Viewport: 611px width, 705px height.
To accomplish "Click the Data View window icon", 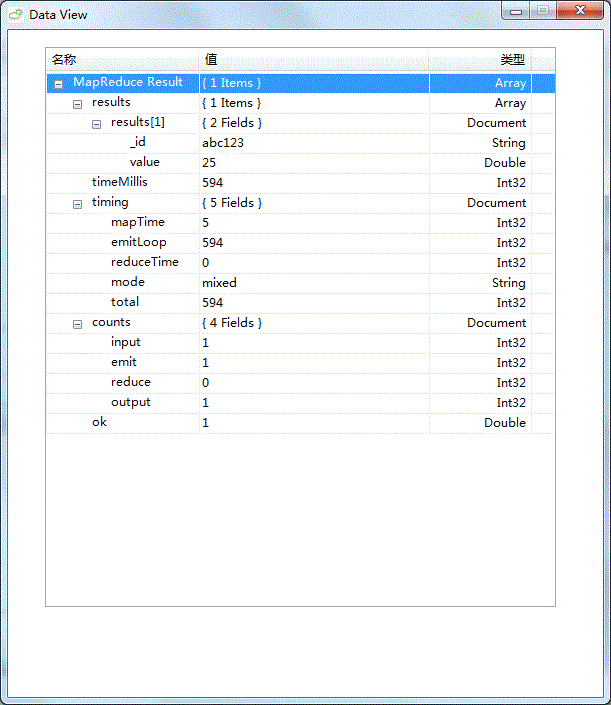I will click(16, 14).
